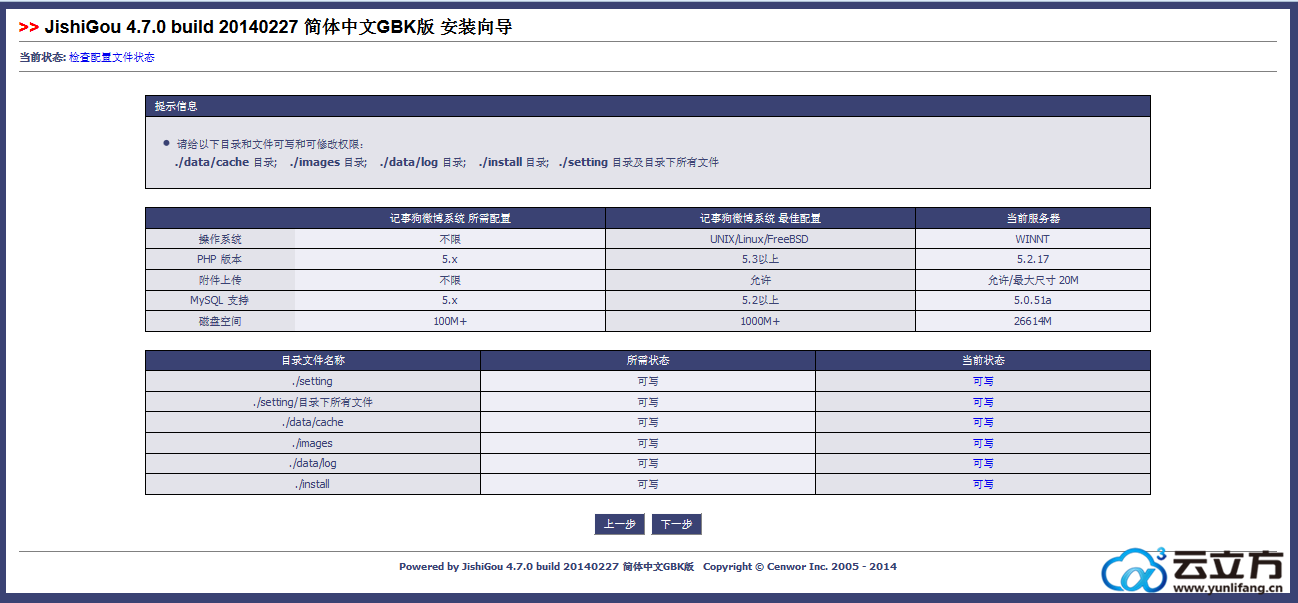This screenshot has height=603, width=1298.
Task: Click ./setting 目录及目录下所有文件 hint text
Action: pos(639,162)
